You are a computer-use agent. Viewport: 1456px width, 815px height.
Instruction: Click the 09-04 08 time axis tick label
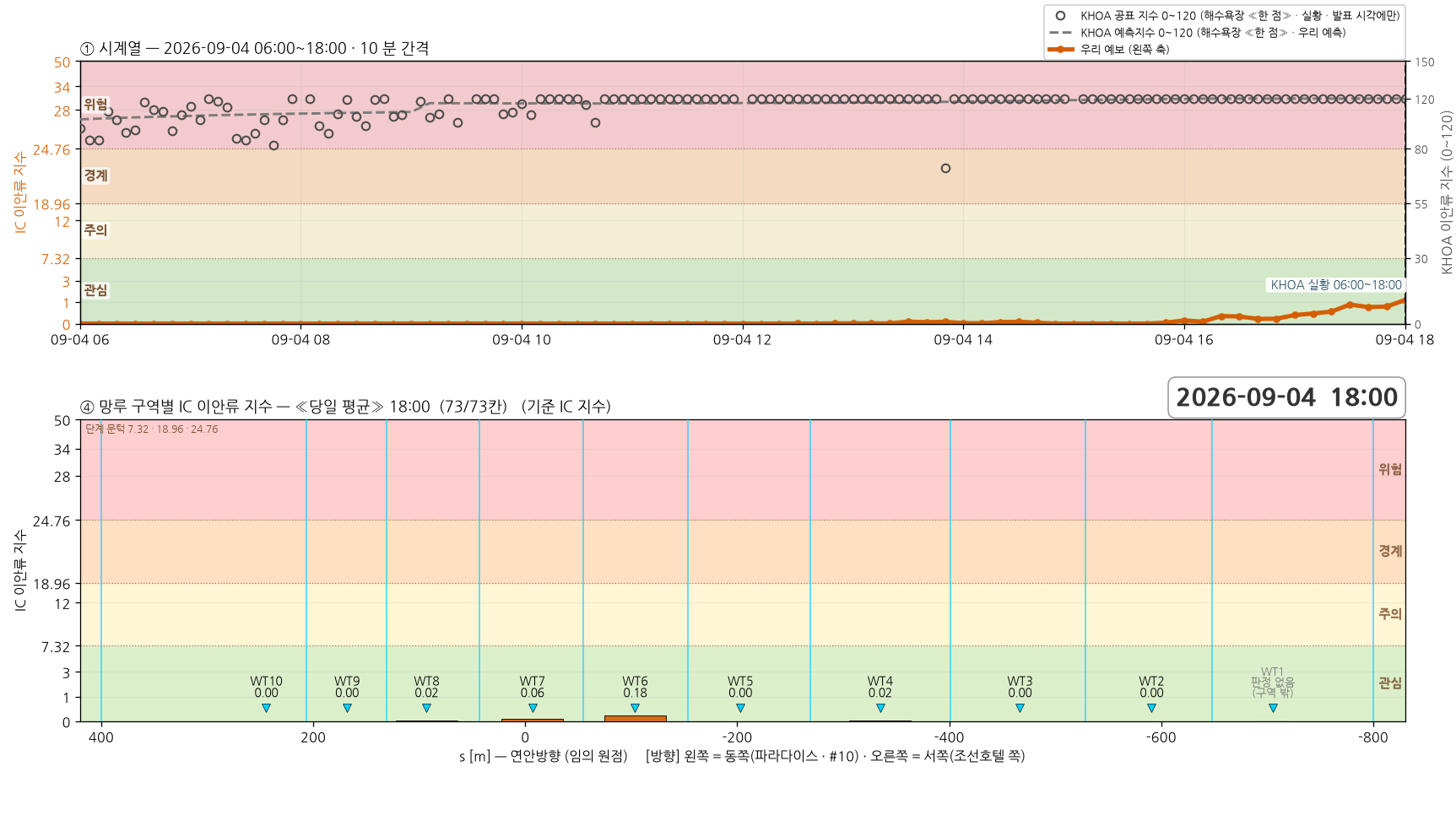point(300,340)
